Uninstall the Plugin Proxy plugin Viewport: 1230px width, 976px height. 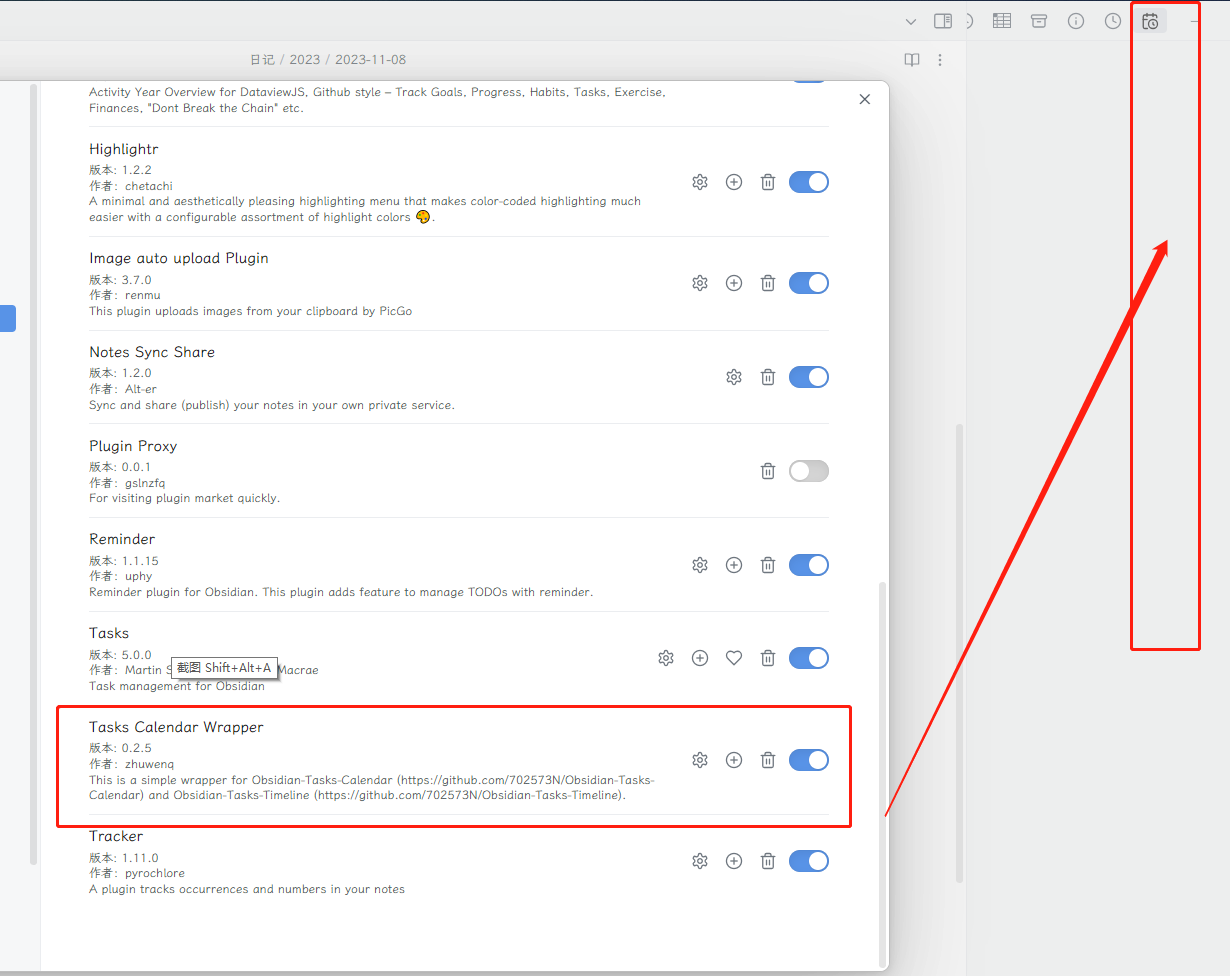click(x=768, y=471)
